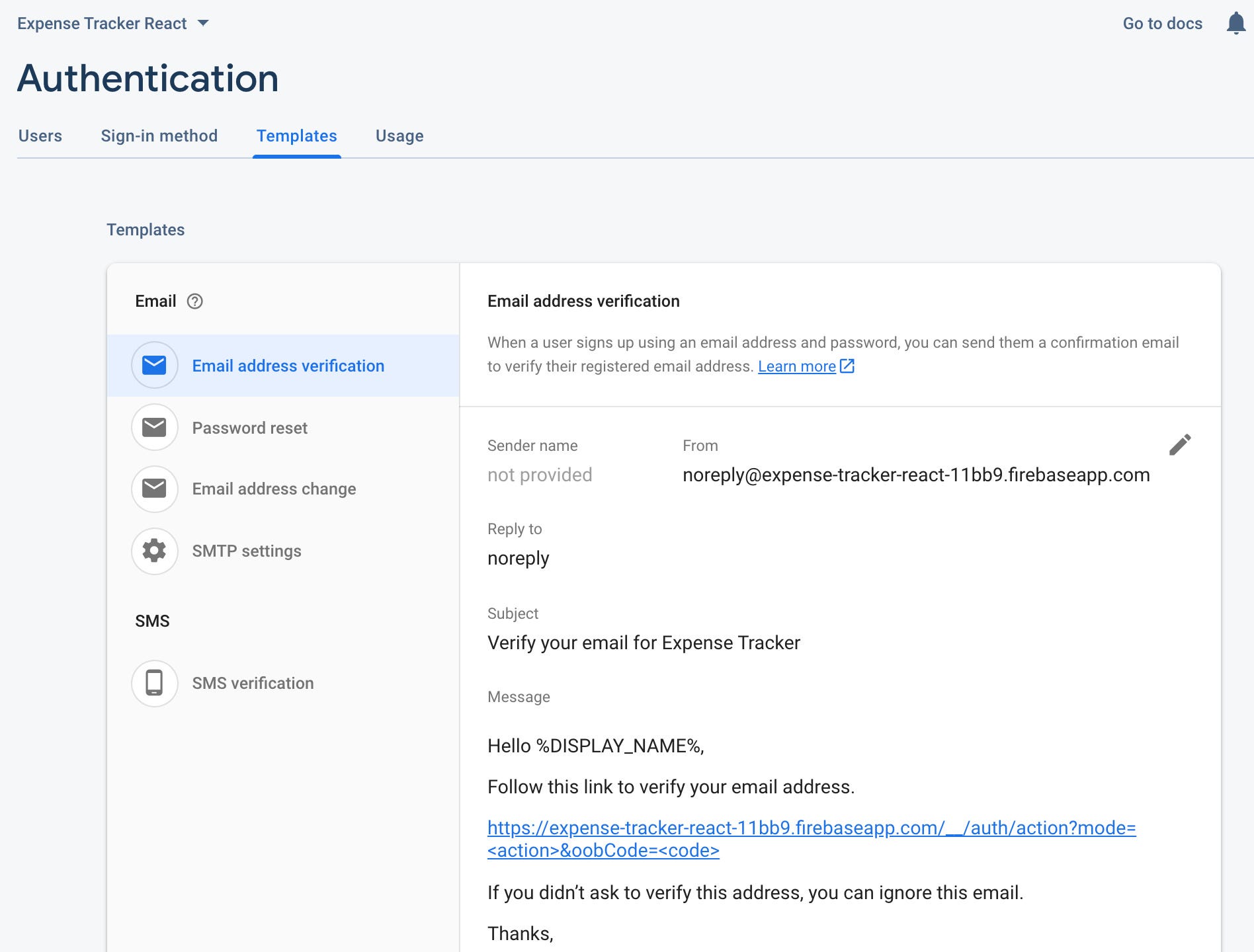Click the Templates tab
This screenshot has height=952, width=1254.
point(296,136)
